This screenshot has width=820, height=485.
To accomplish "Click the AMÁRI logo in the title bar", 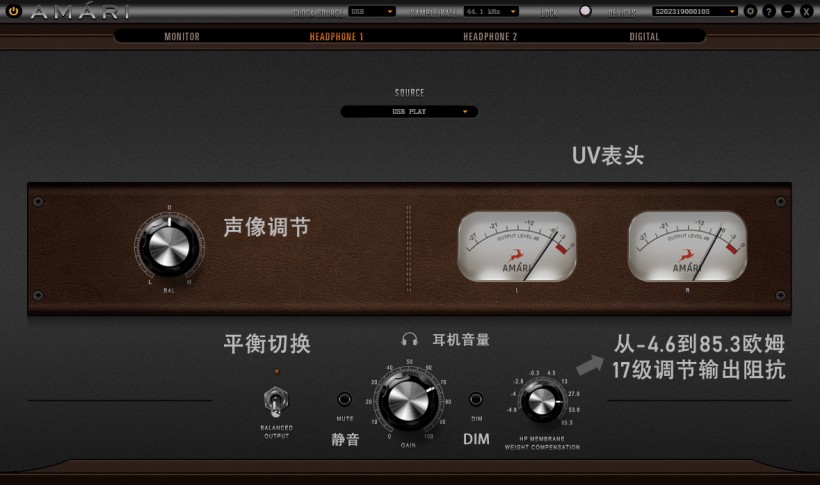I will pos(79,12).
